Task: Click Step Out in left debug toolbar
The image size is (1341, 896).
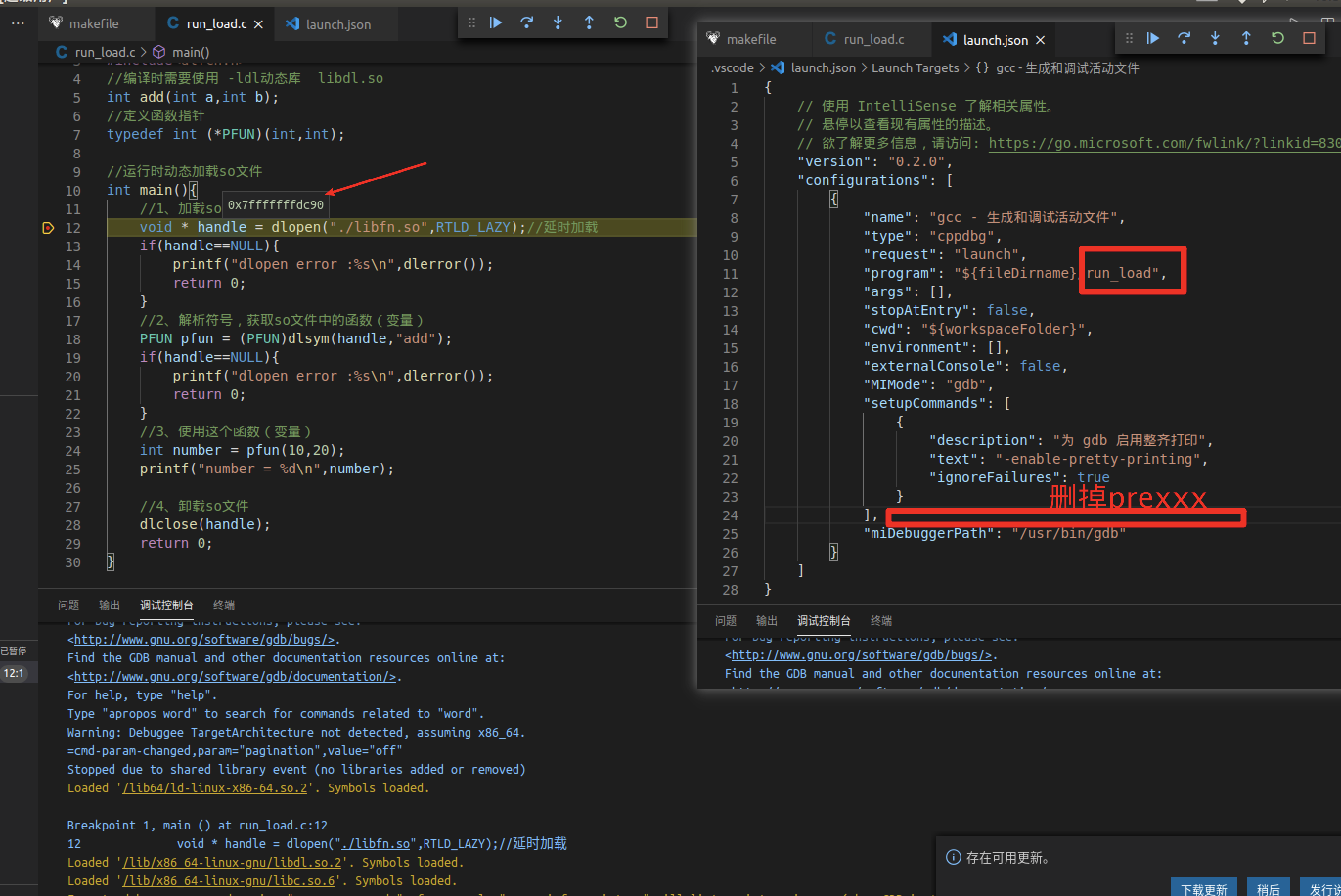Action: pos(589,23)
